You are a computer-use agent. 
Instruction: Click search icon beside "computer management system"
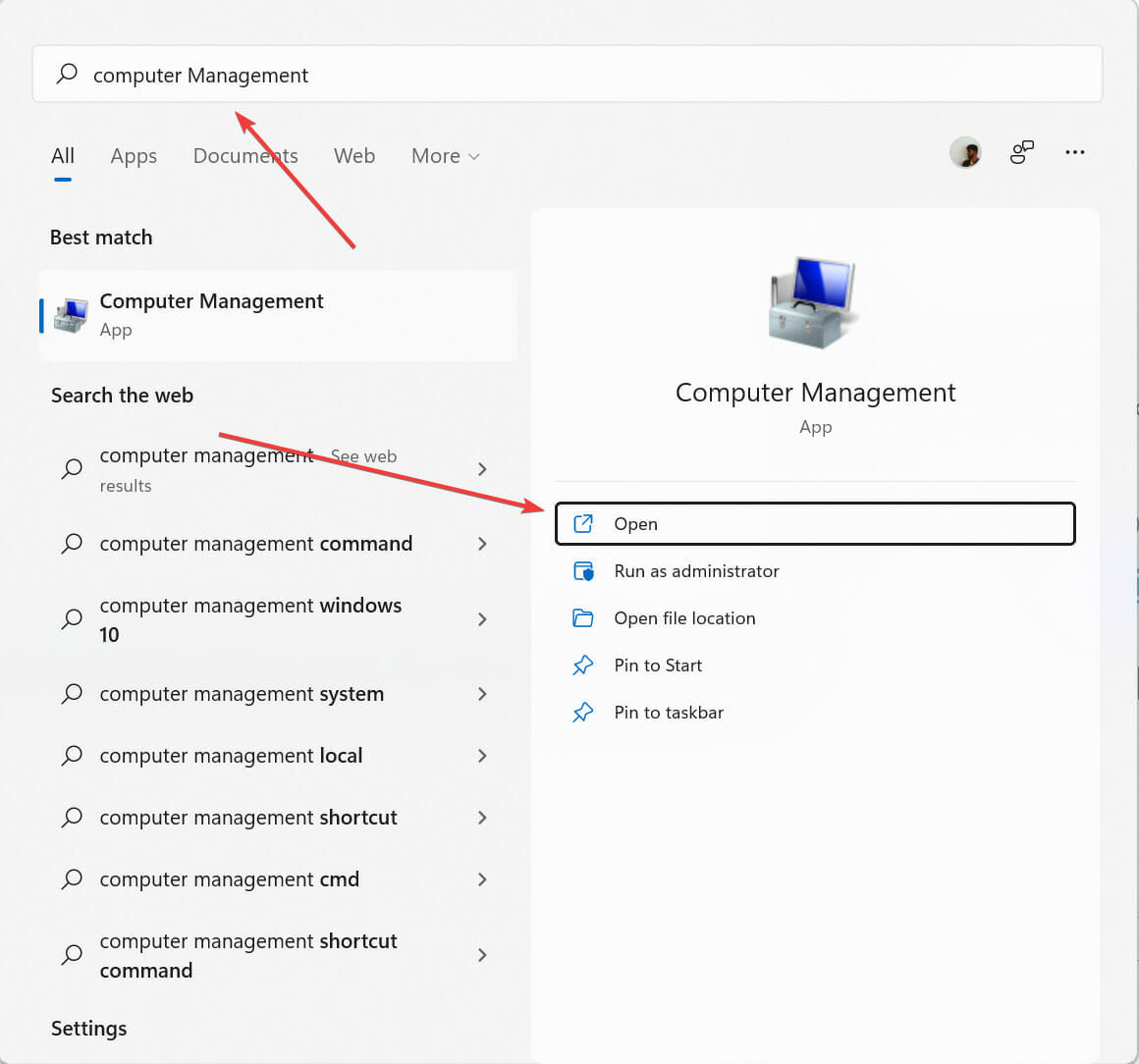coord(71,694)
